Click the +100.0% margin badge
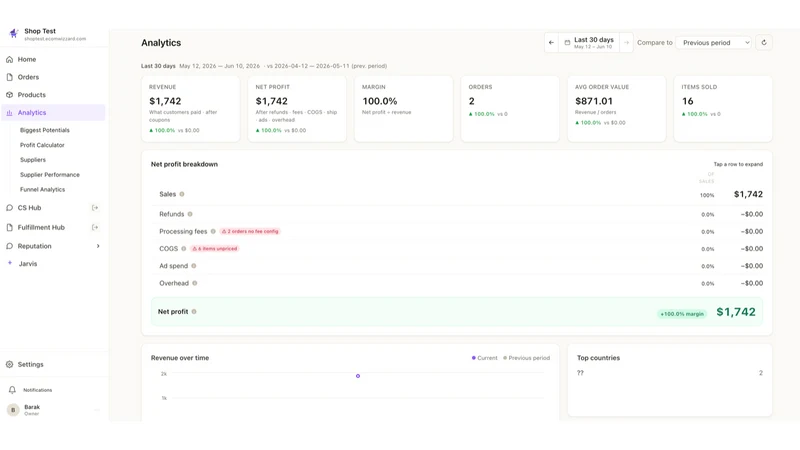Screen dimensions: 800x450 pos(682,314)
